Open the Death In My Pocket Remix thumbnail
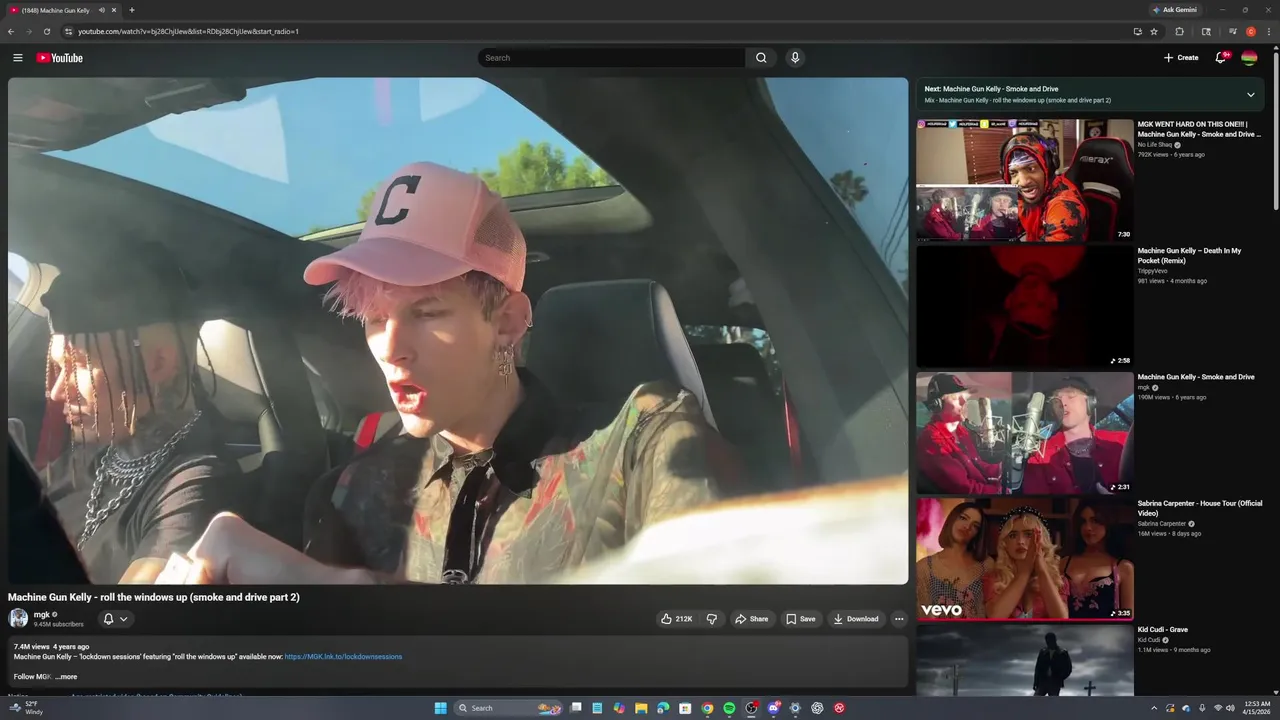This screenshot has width=1280, height=720. [1025, 307]
